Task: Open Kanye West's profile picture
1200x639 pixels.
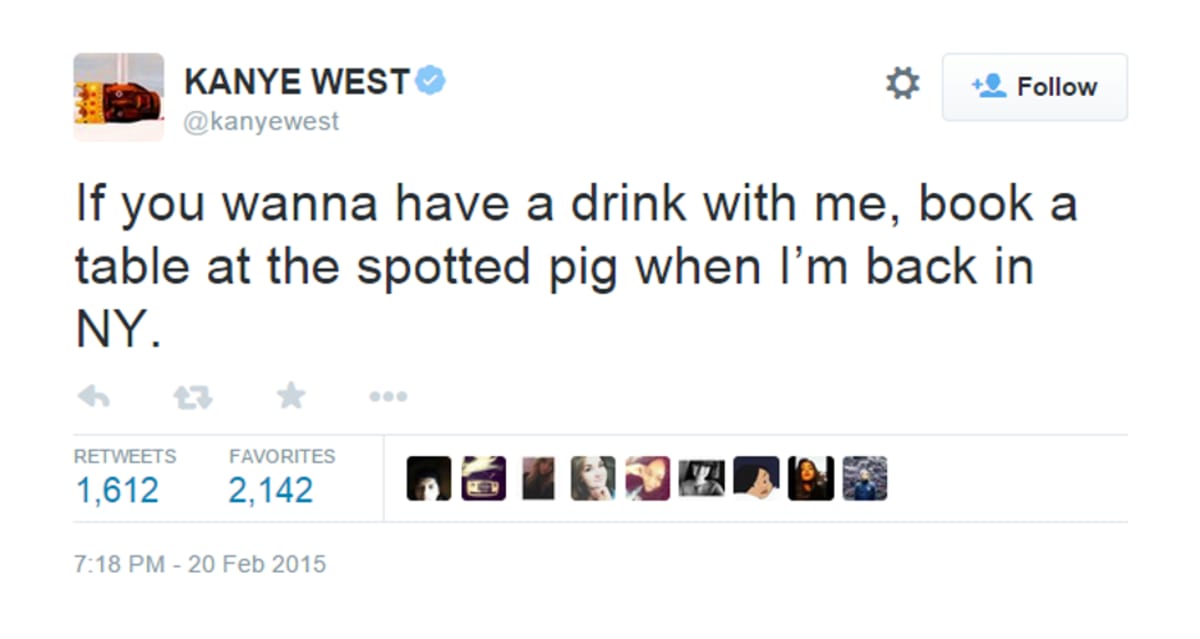Action: click(118, 97)
